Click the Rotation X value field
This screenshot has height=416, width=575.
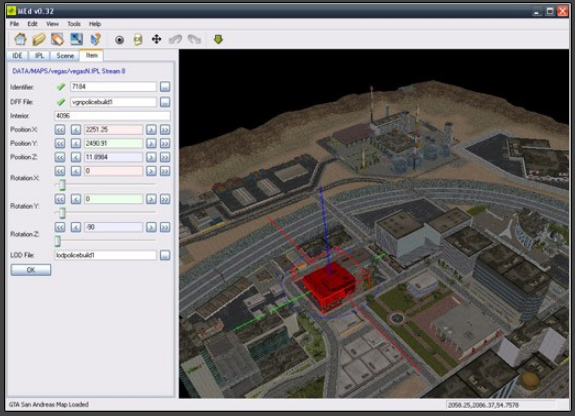(113, 171)
